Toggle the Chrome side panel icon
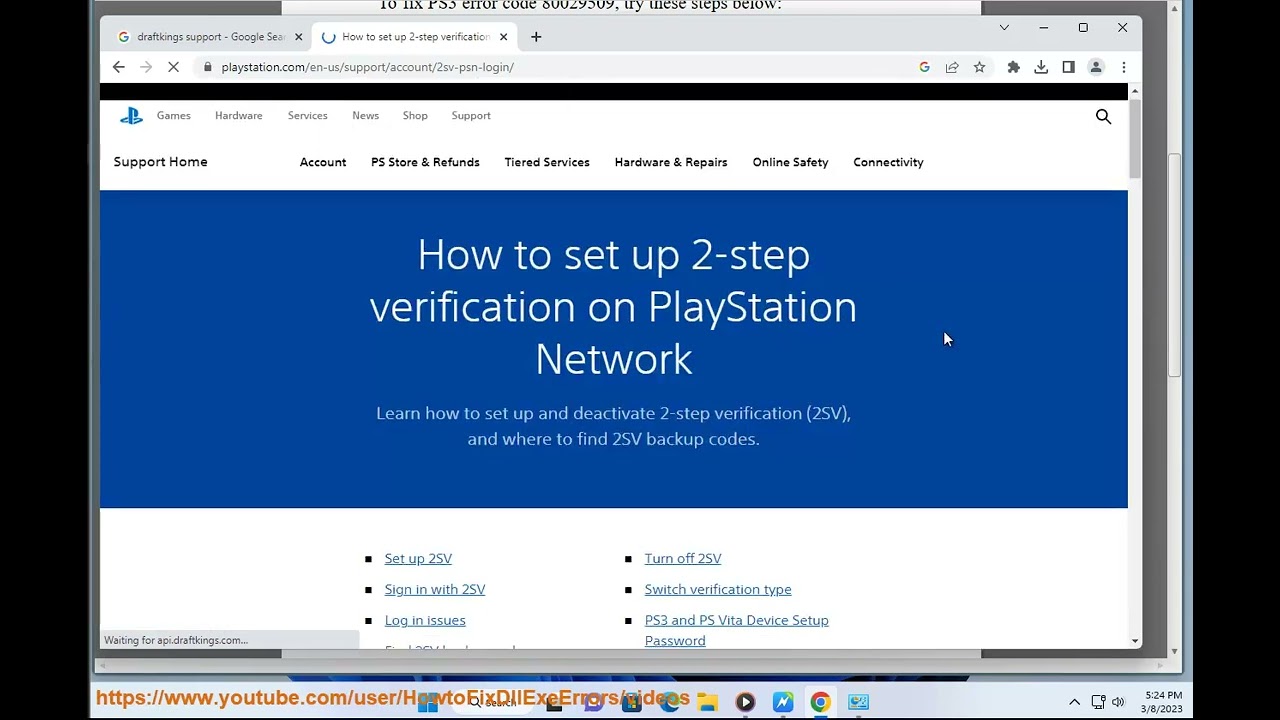 click(1068, 67)
